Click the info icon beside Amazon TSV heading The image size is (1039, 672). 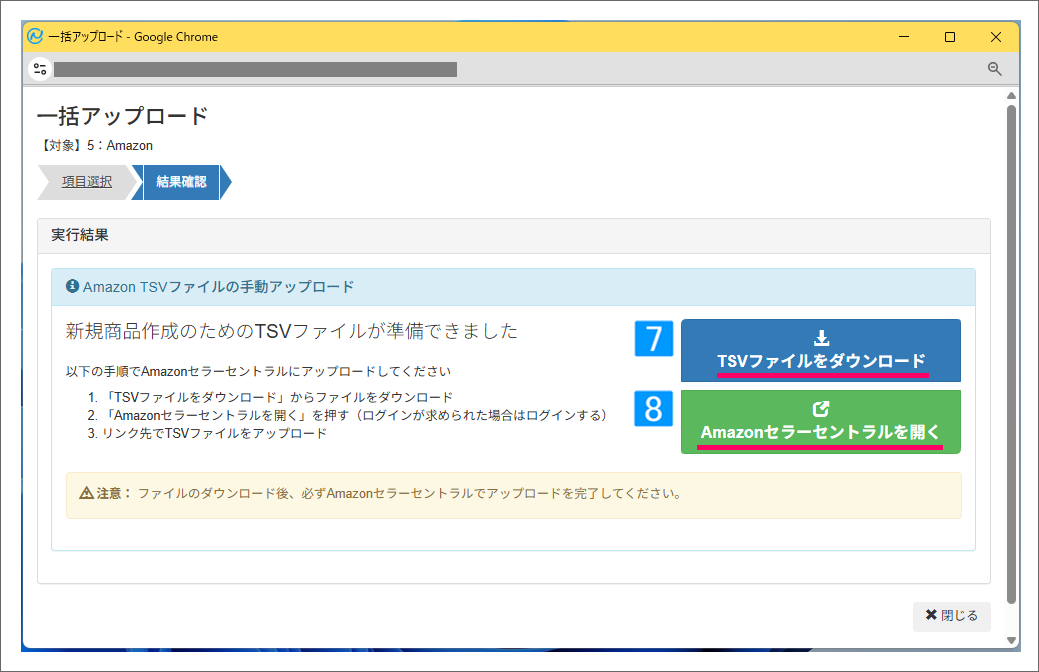tap(72, 286)
